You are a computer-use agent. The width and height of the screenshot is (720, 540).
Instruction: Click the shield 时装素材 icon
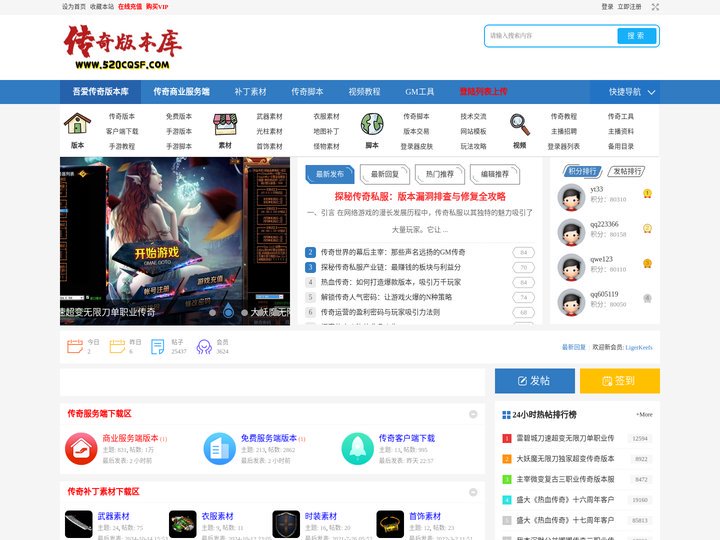(x=286, y=524)
